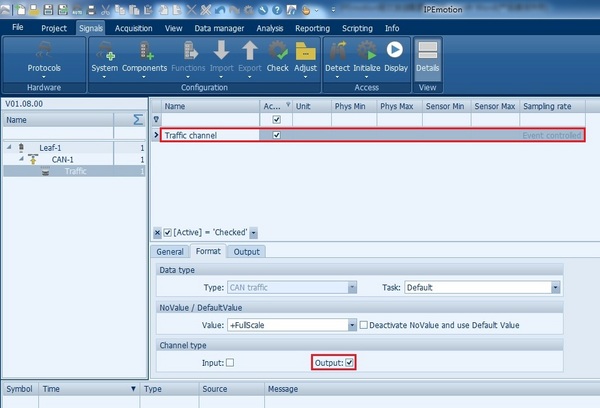This screenshot has height=408, width=600.
Task: Switch to the Project ribbon tab
Action: [x=54, y=28]
